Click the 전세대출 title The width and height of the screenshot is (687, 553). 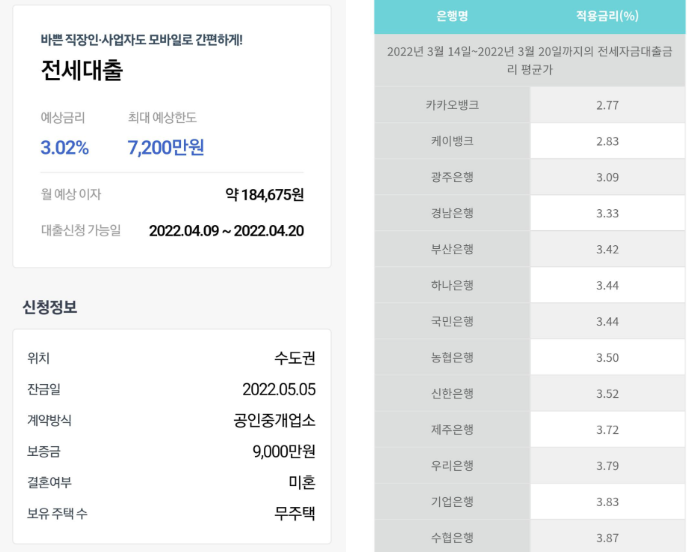pos(82,70)
